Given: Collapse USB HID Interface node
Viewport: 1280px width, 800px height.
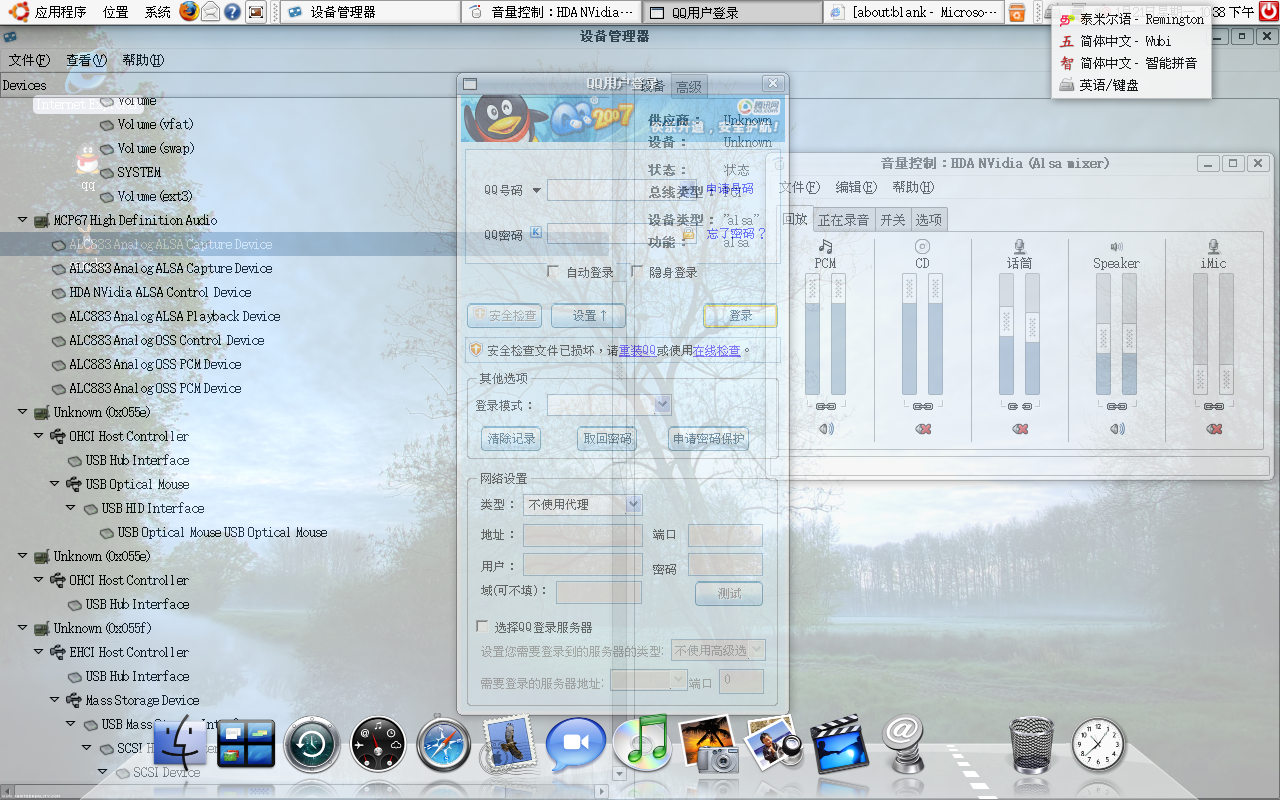Looking at the screenshot, I should tap(70, 508).
